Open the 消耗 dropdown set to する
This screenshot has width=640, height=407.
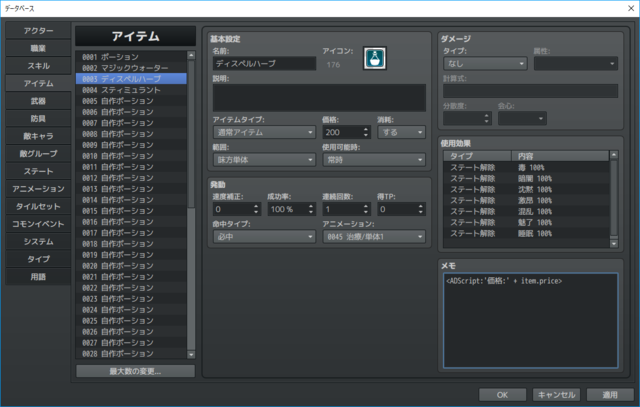click(402, 132)
